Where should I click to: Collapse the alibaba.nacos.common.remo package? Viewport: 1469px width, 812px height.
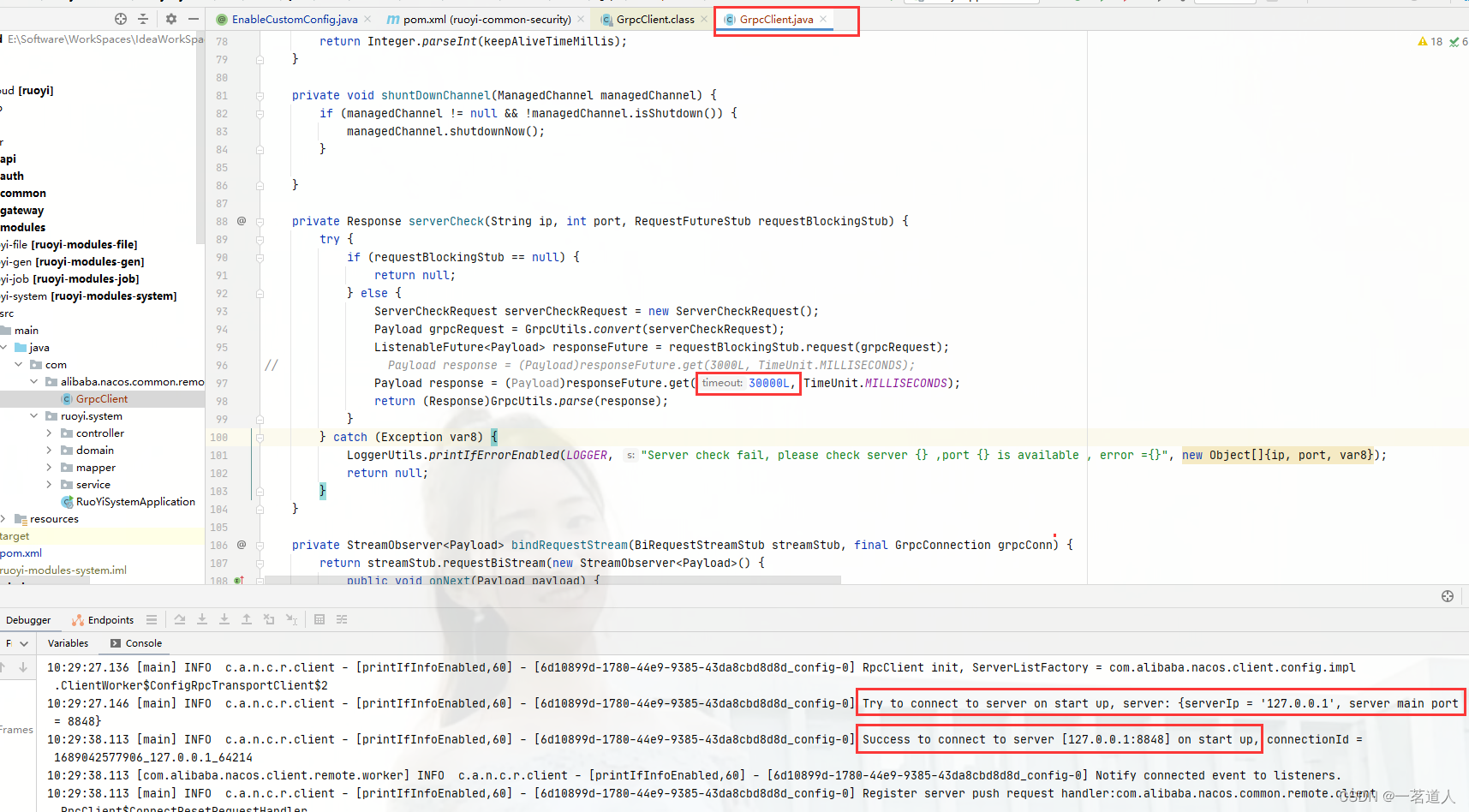point(34,382)
